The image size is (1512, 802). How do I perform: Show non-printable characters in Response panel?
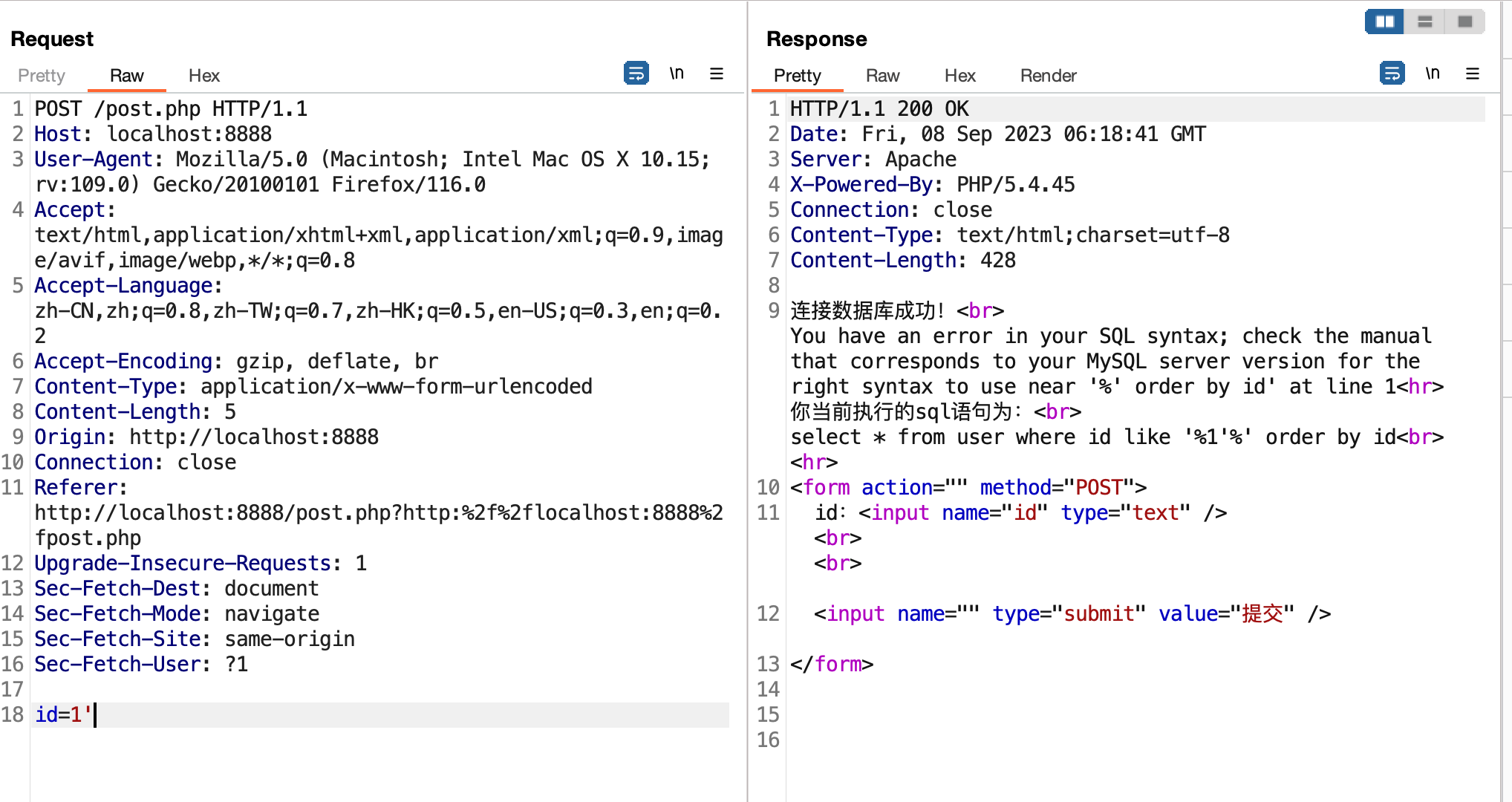[x=1433, y=74]
